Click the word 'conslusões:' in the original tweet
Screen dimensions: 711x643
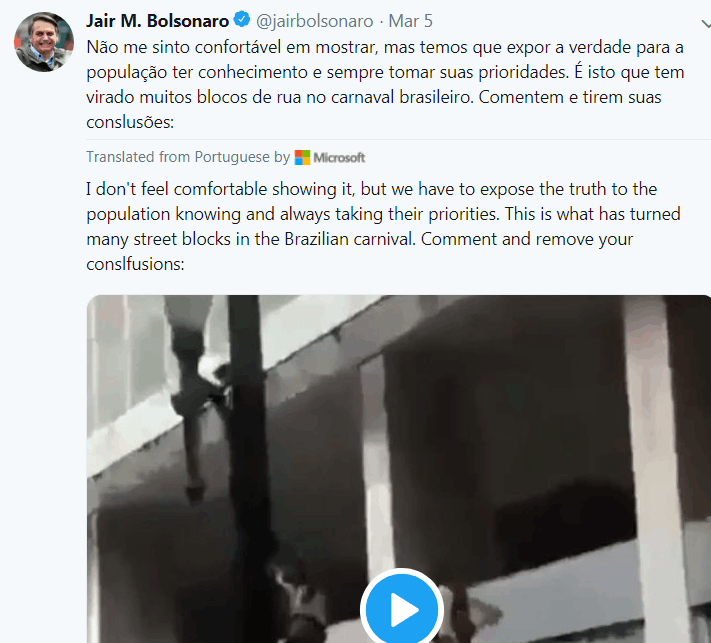pyautogui.click(x=133, y=124)
